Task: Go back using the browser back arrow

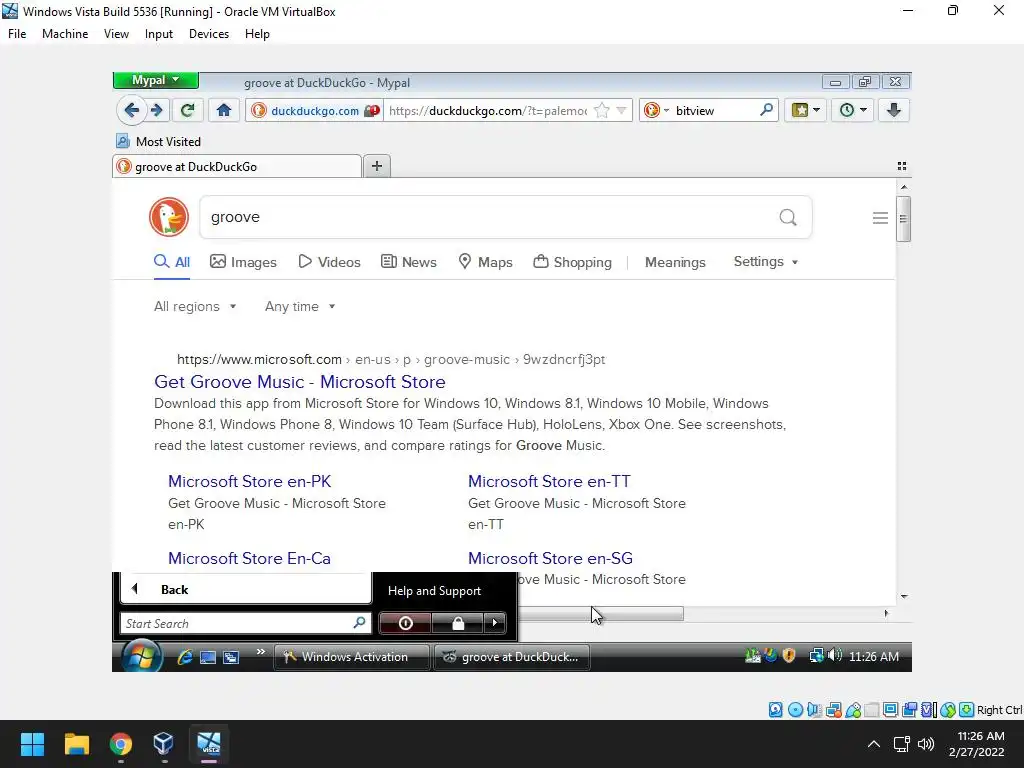Action: (x=131, y=110)
